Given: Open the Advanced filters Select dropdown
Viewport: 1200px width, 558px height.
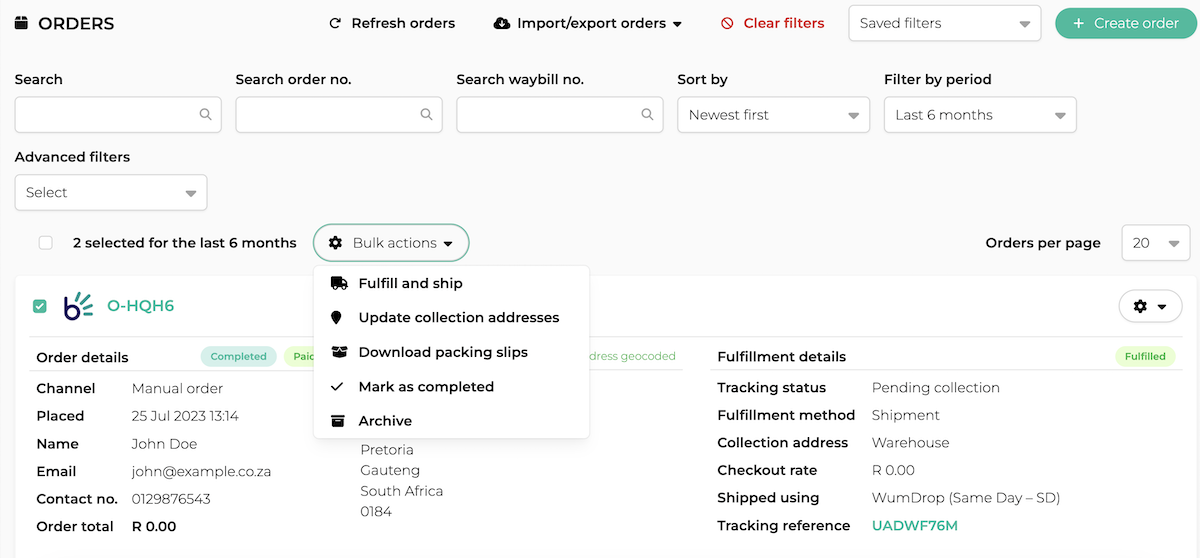Looking at the screenshot, I should (x=111, y=193).
